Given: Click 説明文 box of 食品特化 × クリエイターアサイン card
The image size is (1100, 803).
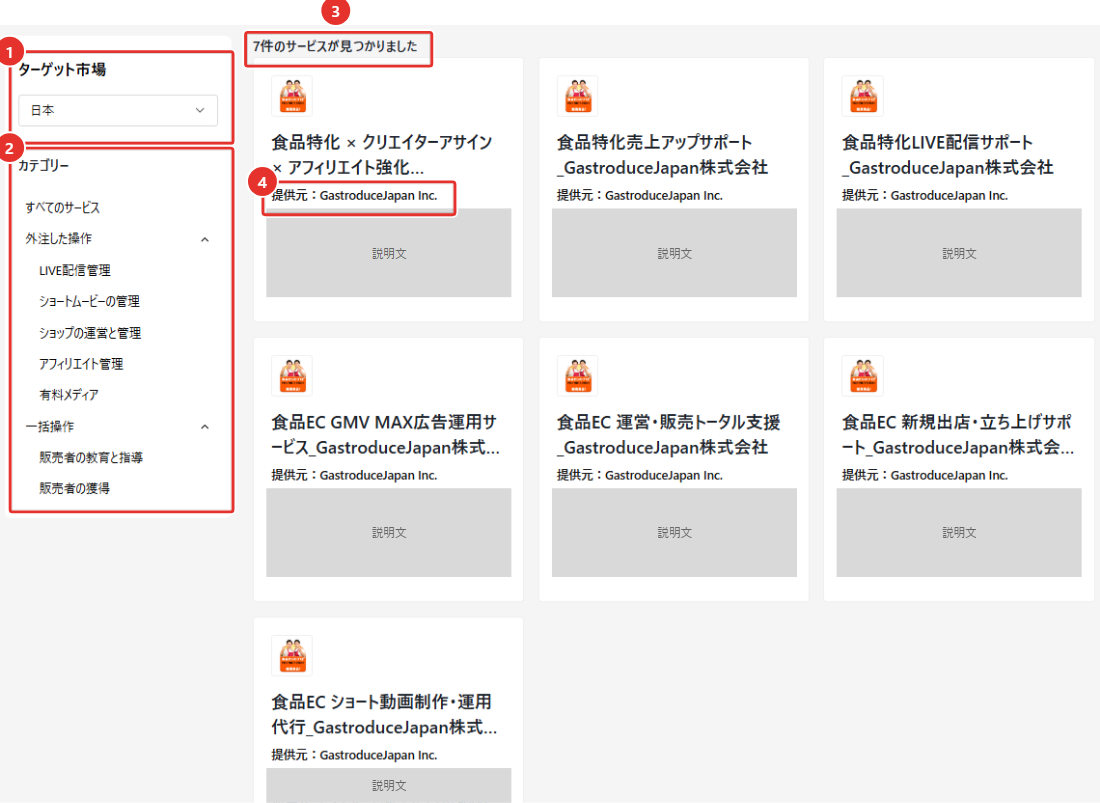Looking at the screenshot, I should (x=389, y=253).
